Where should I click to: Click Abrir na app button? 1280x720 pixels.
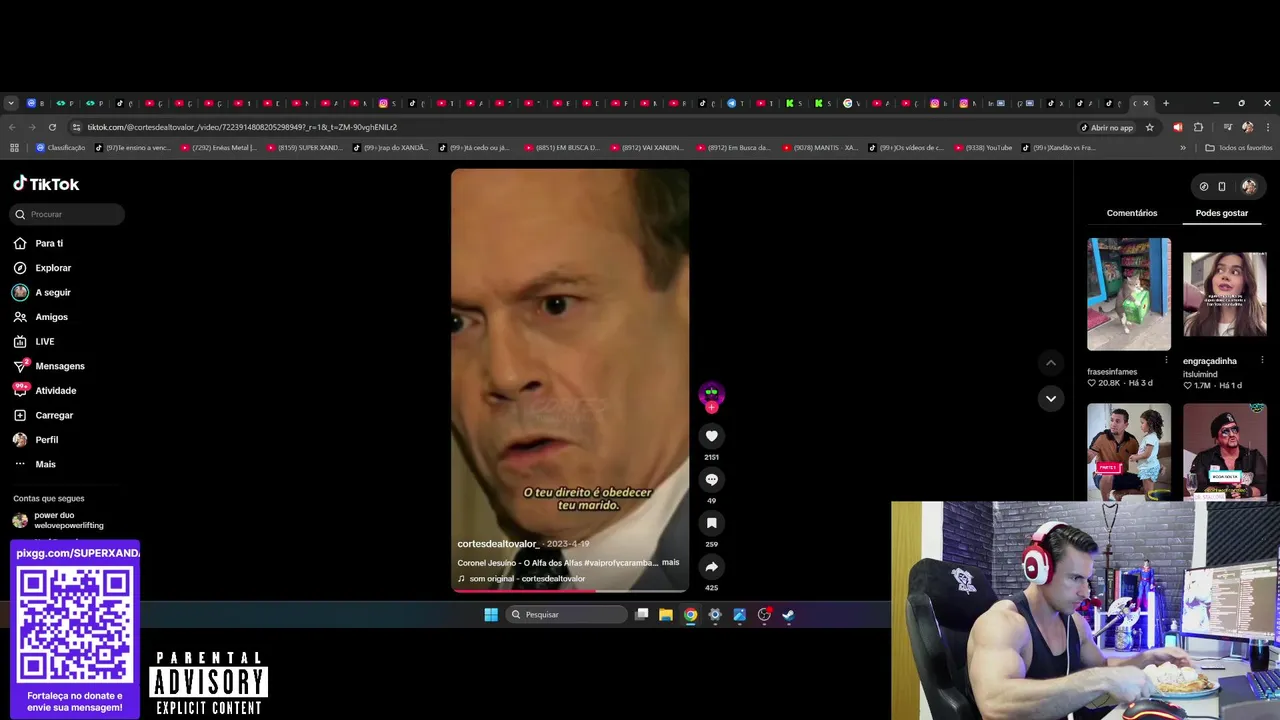click(x=1107, y=127)
